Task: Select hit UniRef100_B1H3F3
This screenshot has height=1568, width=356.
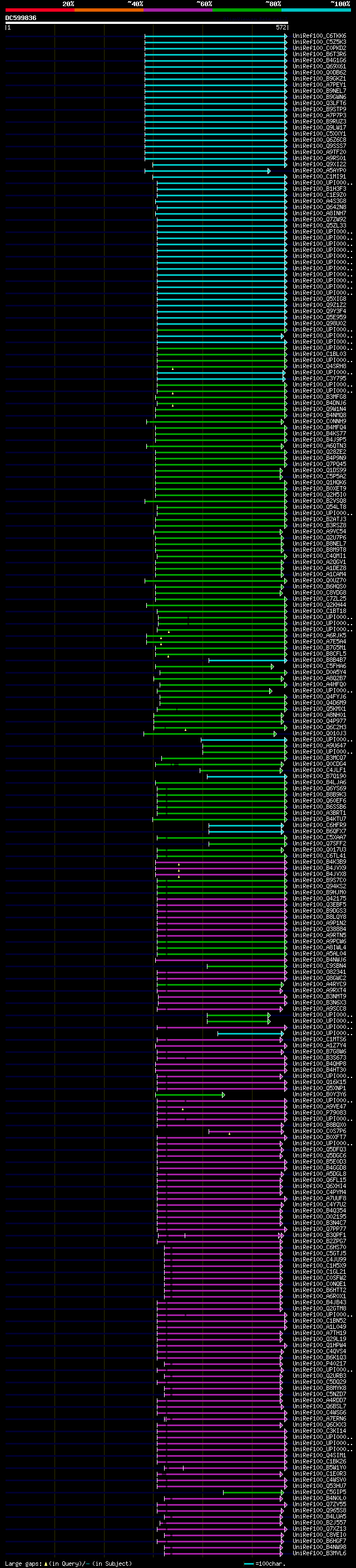Action: coord(319,189)
